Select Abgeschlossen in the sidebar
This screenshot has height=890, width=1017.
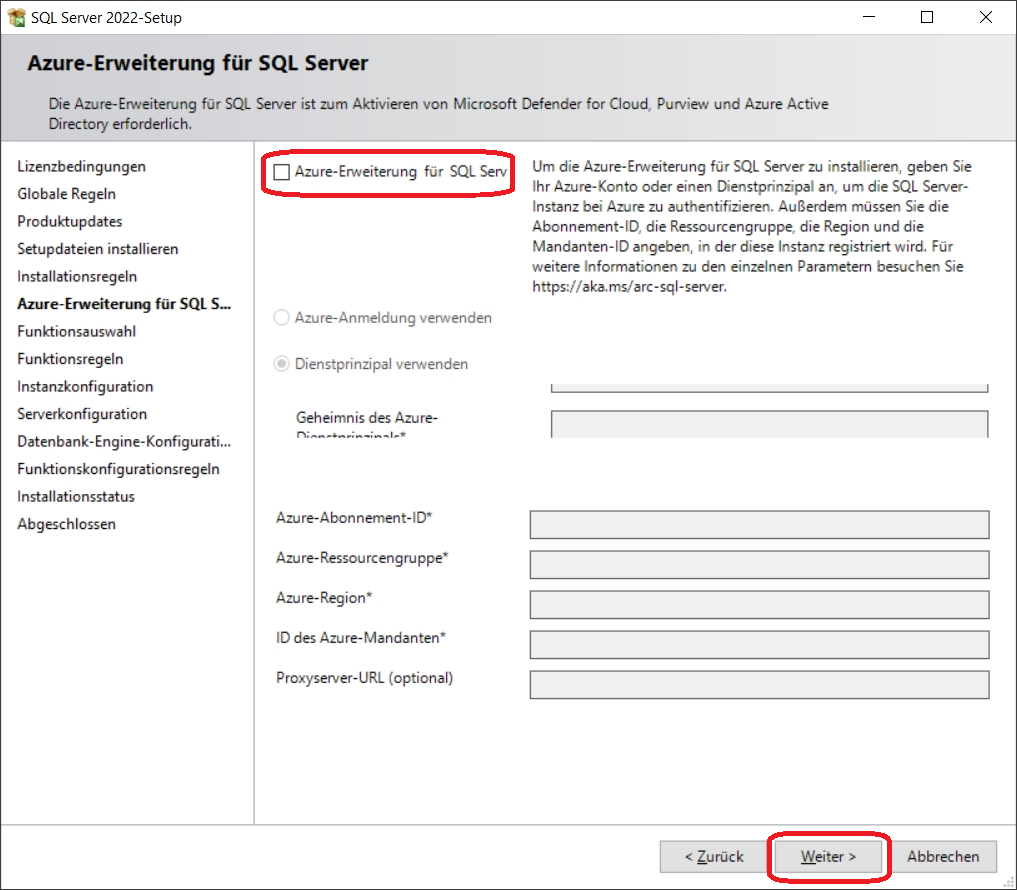(x=67, y=524)
